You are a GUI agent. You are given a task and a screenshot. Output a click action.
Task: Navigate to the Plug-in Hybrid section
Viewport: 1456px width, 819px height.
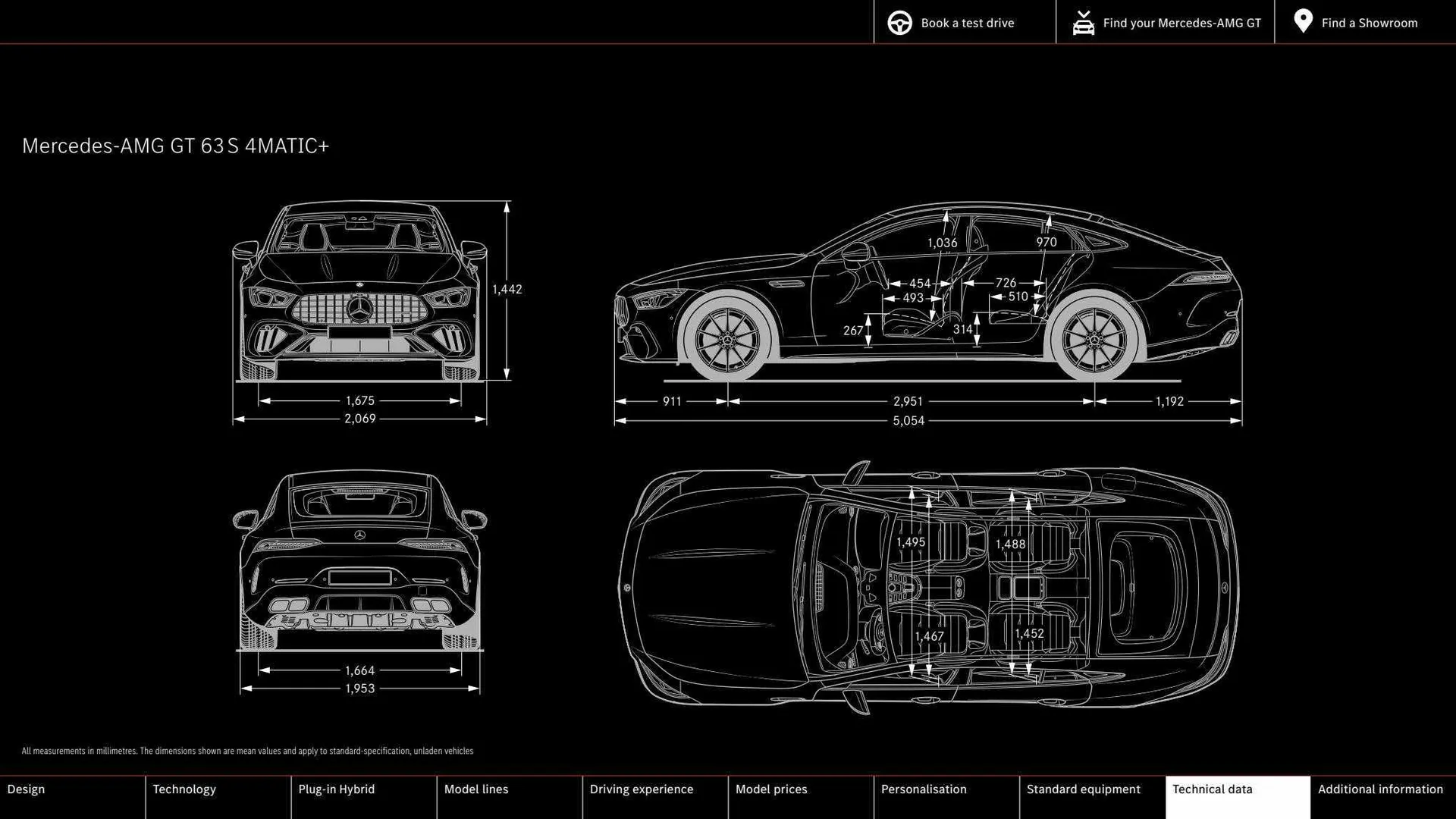point(337,789)
